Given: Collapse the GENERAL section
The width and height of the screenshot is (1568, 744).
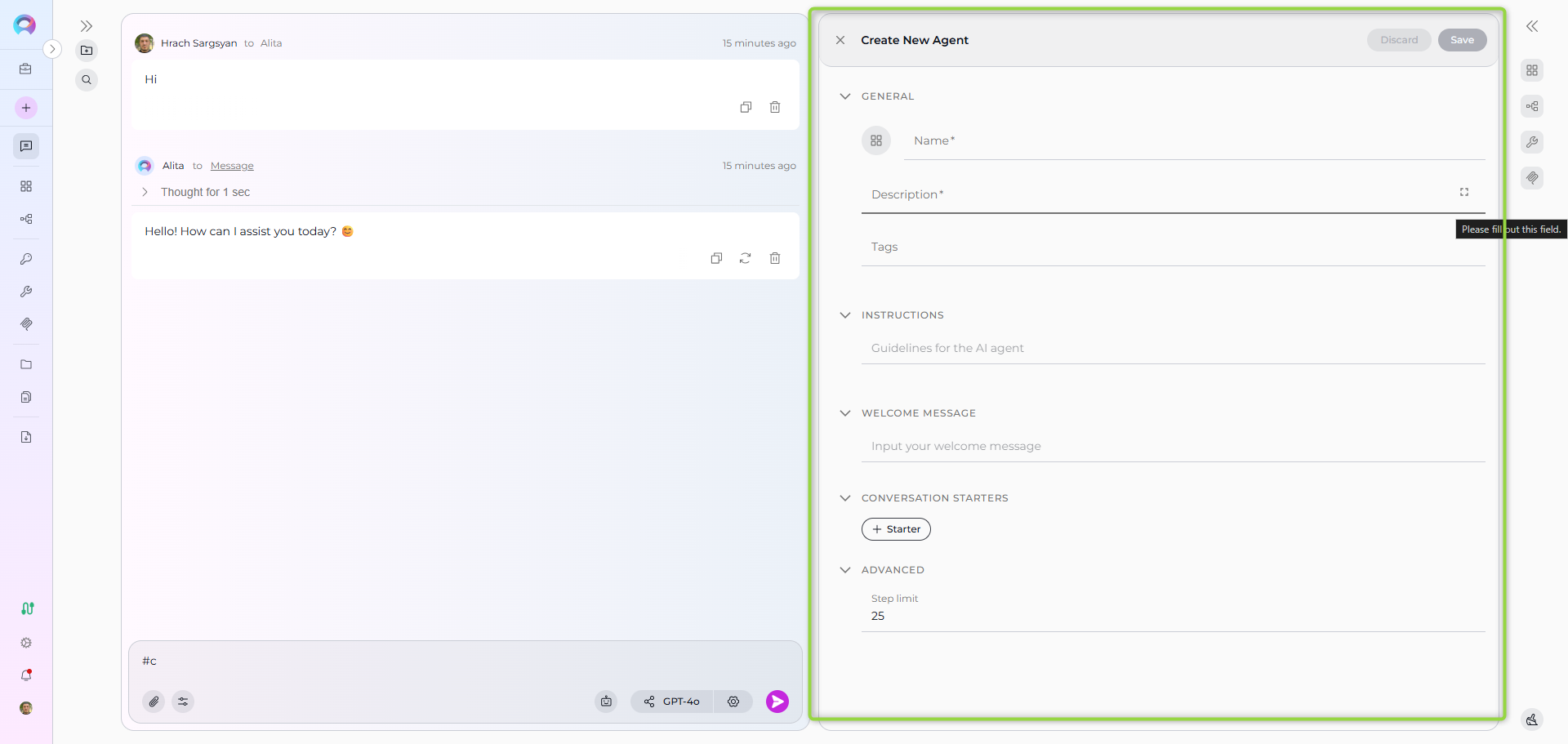Looking at the screenshot, I should (845, 96).
